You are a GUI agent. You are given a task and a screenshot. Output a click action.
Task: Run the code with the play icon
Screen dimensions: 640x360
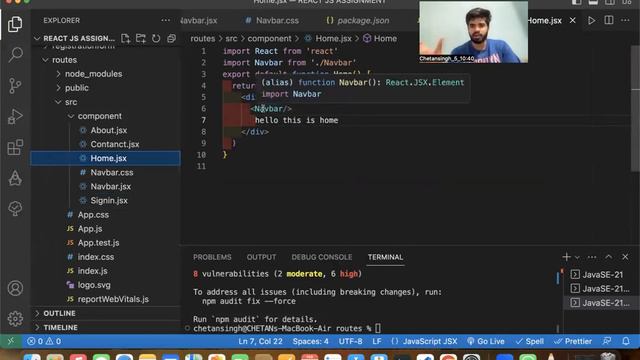591,20
